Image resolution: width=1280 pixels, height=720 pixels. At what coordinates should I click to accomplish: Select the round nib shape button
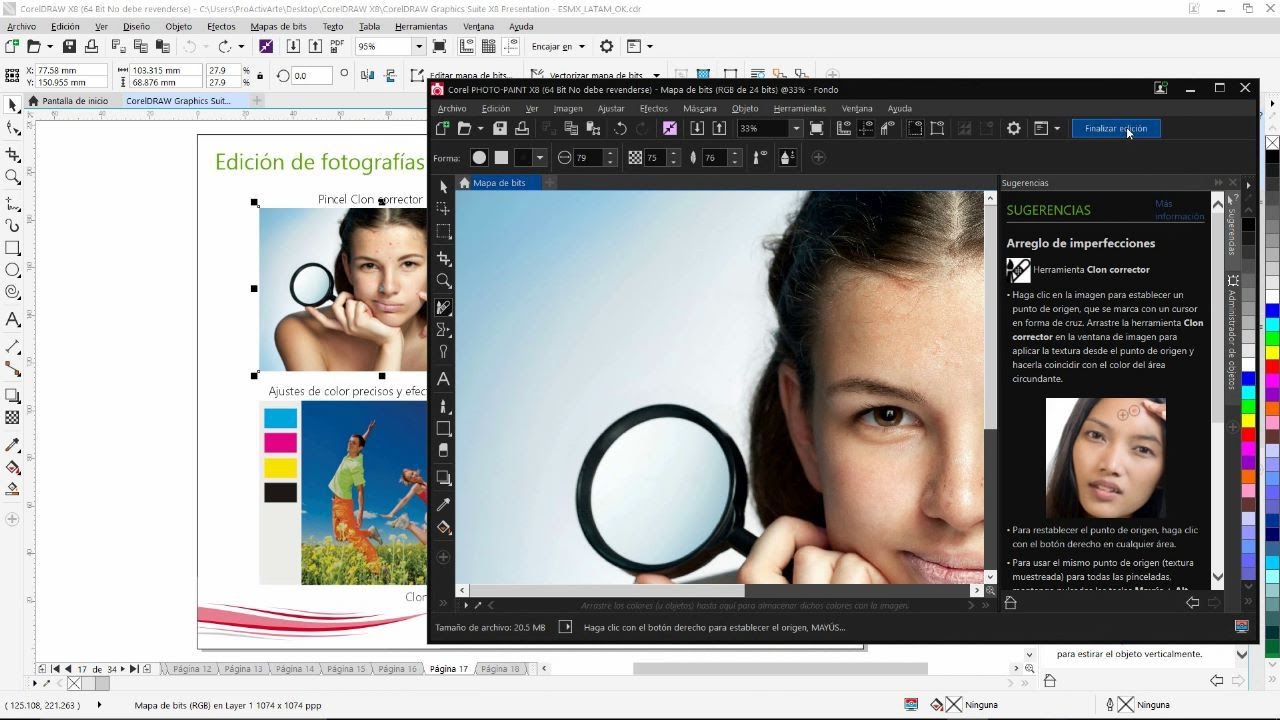point(479,157)
